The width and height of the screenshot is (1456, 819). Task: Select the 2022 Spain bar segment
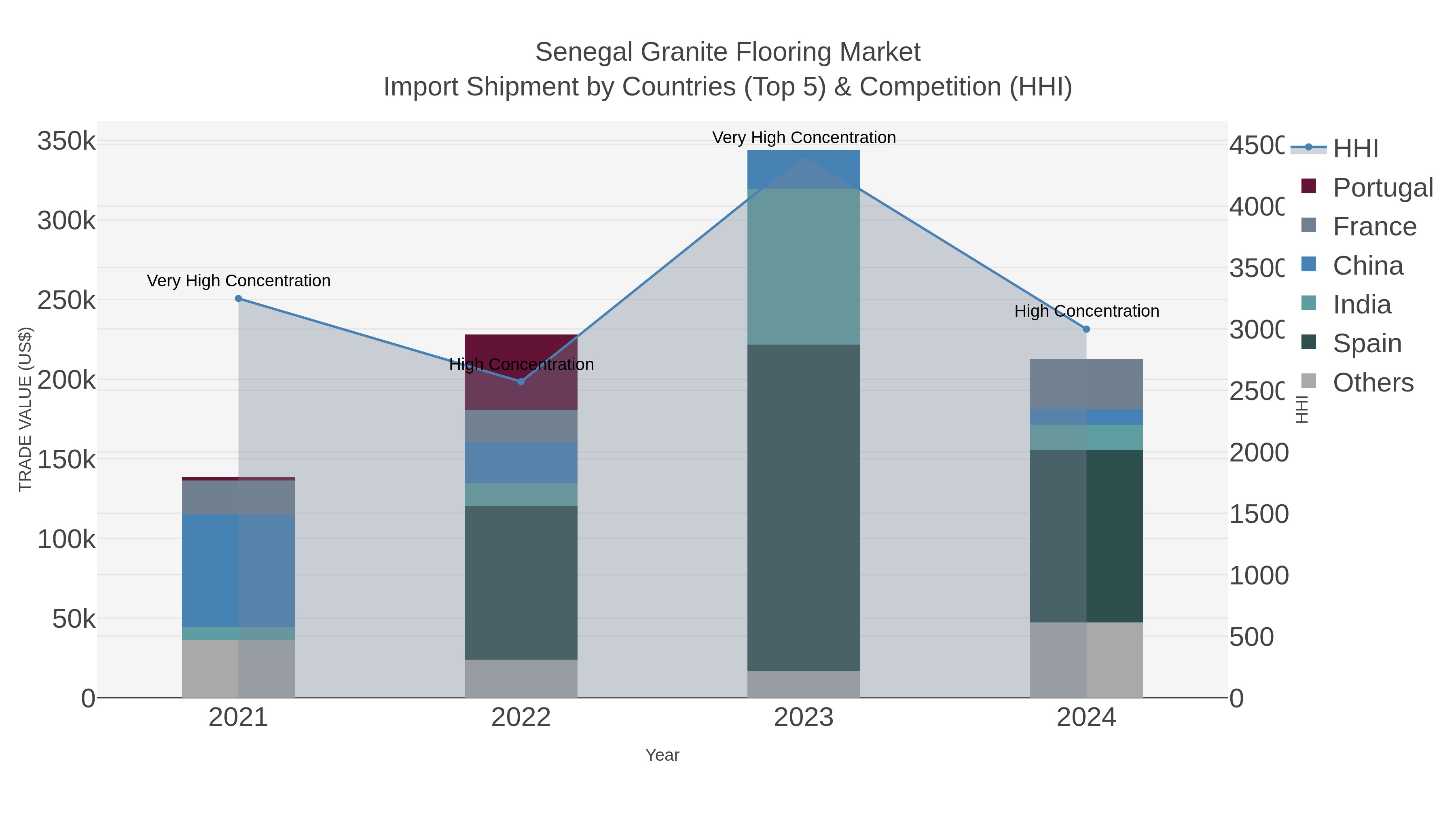[x=521, y=583]
